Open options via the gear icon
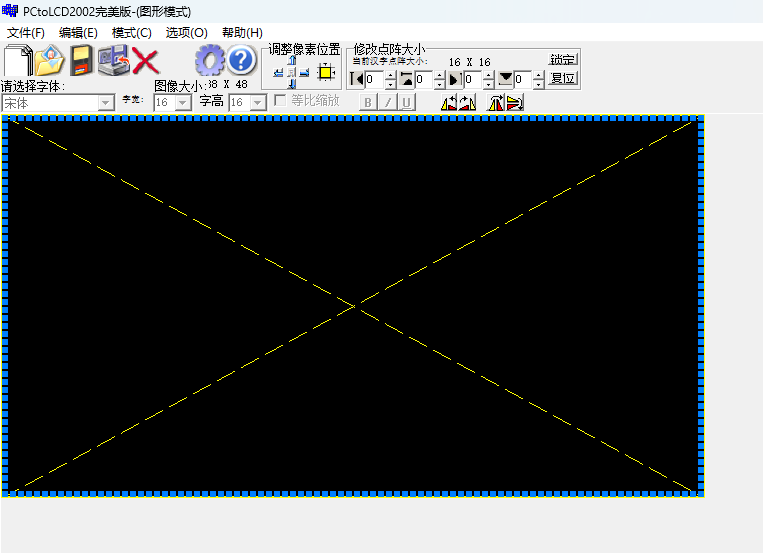 [x=210, y=60]
